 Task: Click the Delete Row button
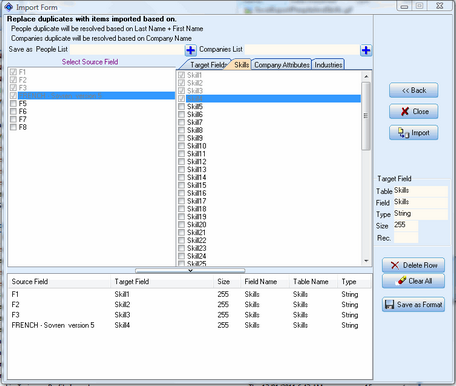pyautogui.click(x=413, y=265)
